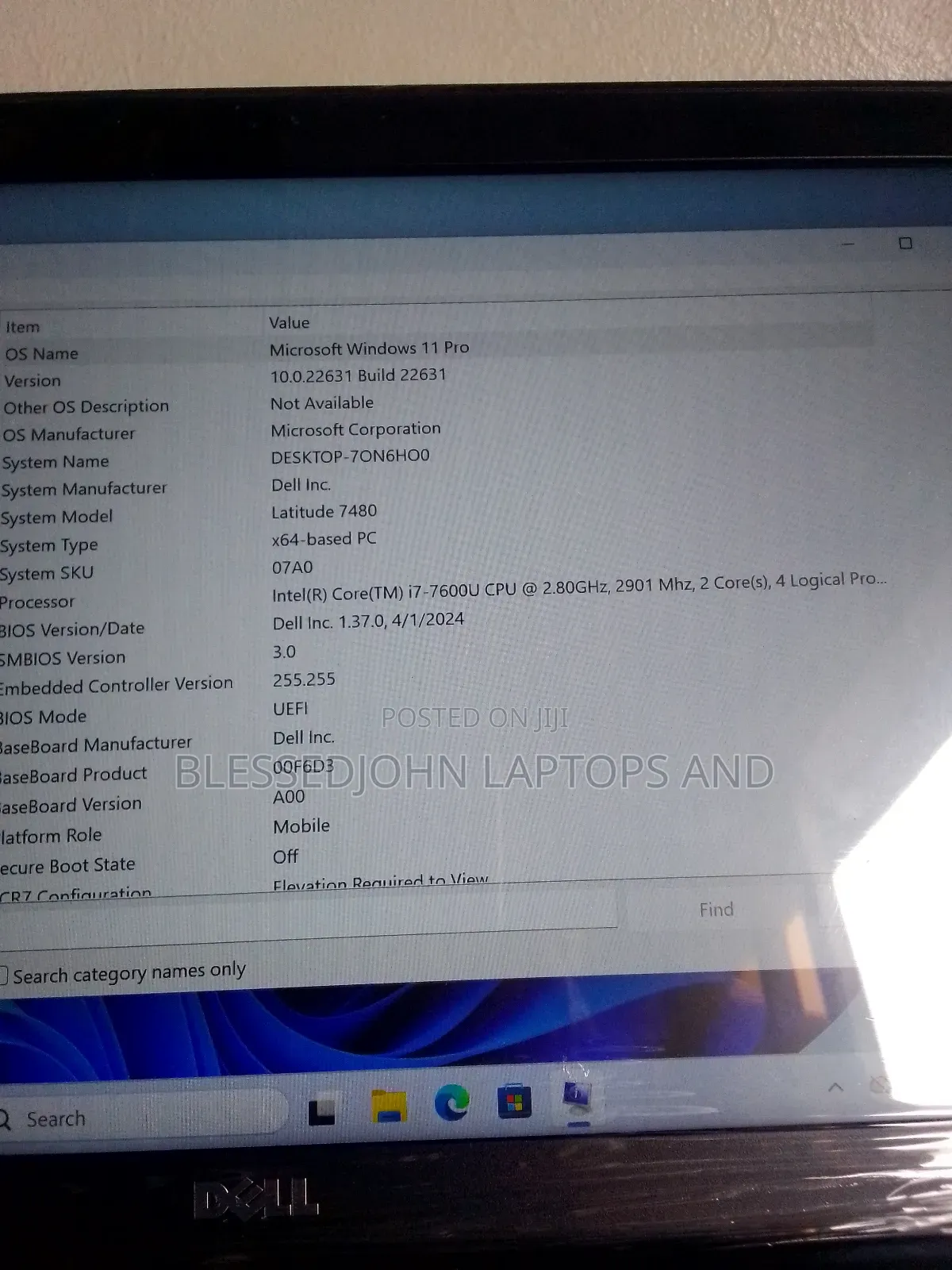Open Task View from the taskbar

pyautogui.click(x=321, y=1111)
